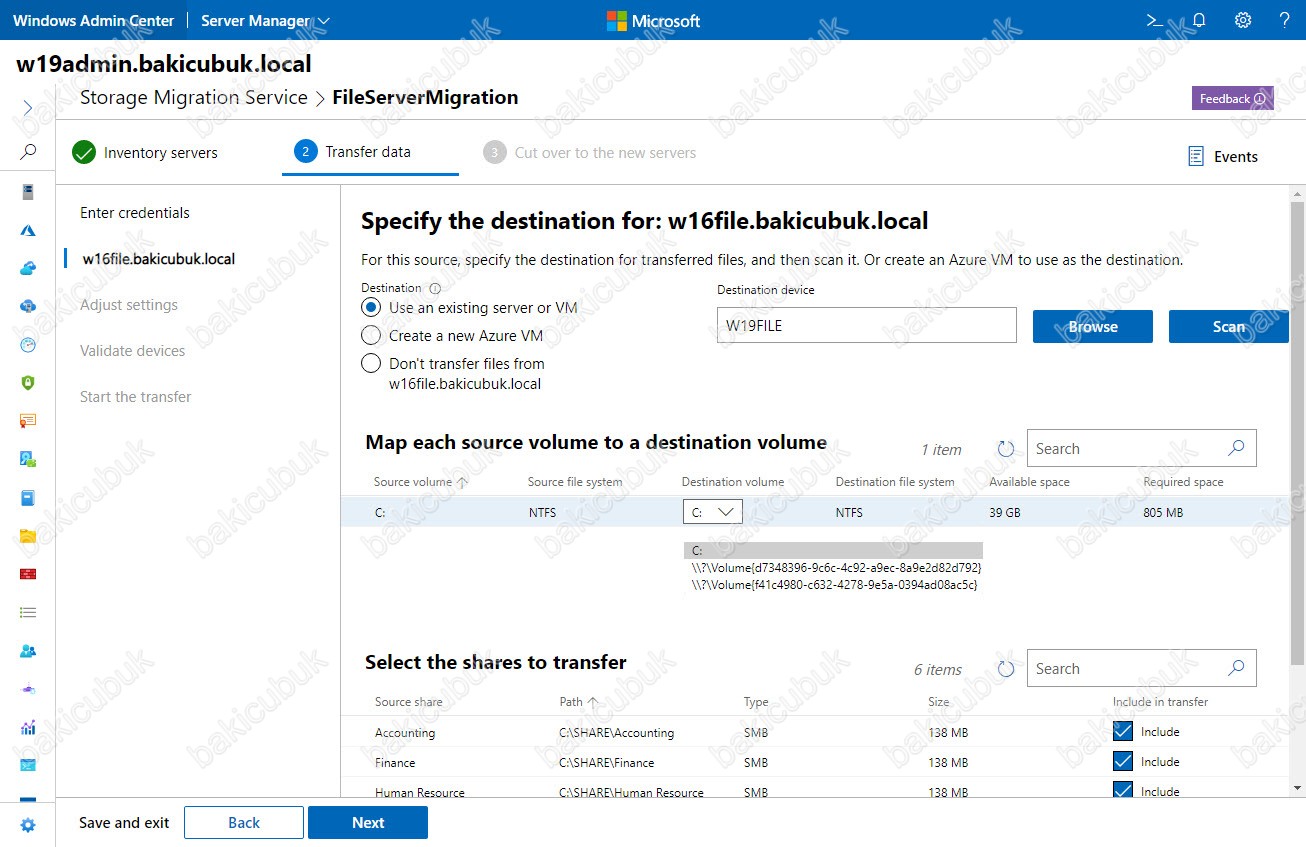Uncheck Include for Human Resource share

click(x=1123, y=790)
